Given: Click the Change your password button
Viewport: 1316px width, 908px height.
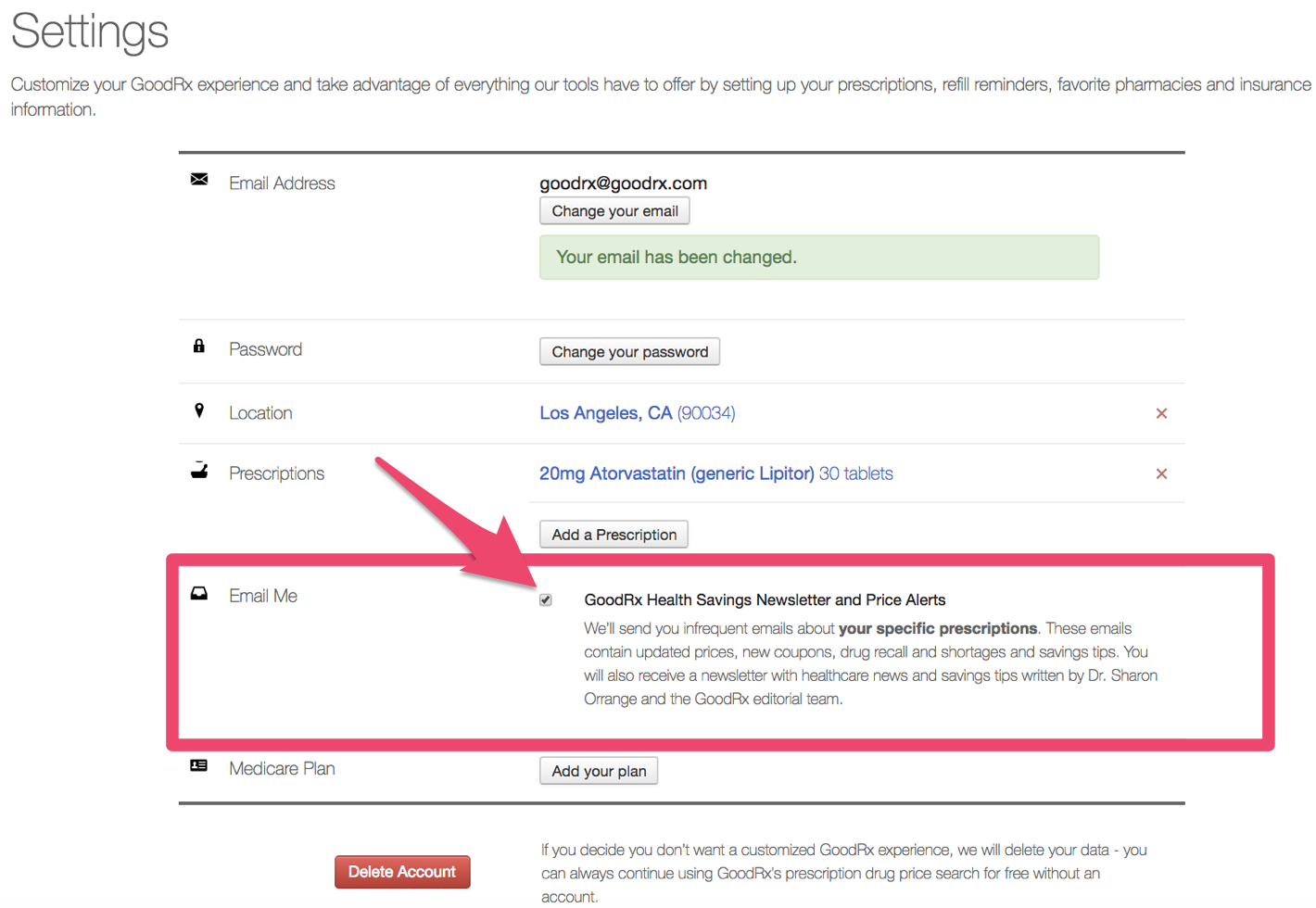Looking at the screenshot, I should [x=630, y=352].
